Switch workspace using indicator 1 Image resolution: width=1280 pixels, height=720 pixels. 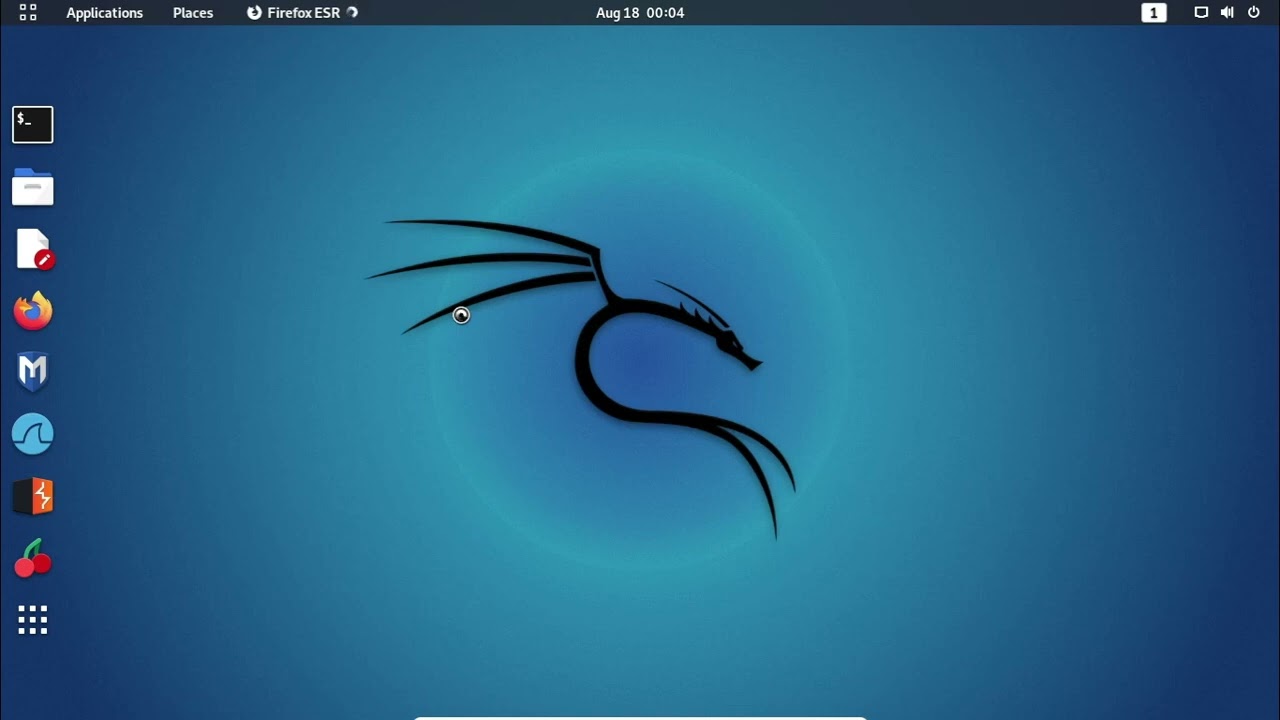coord(1154,13)
